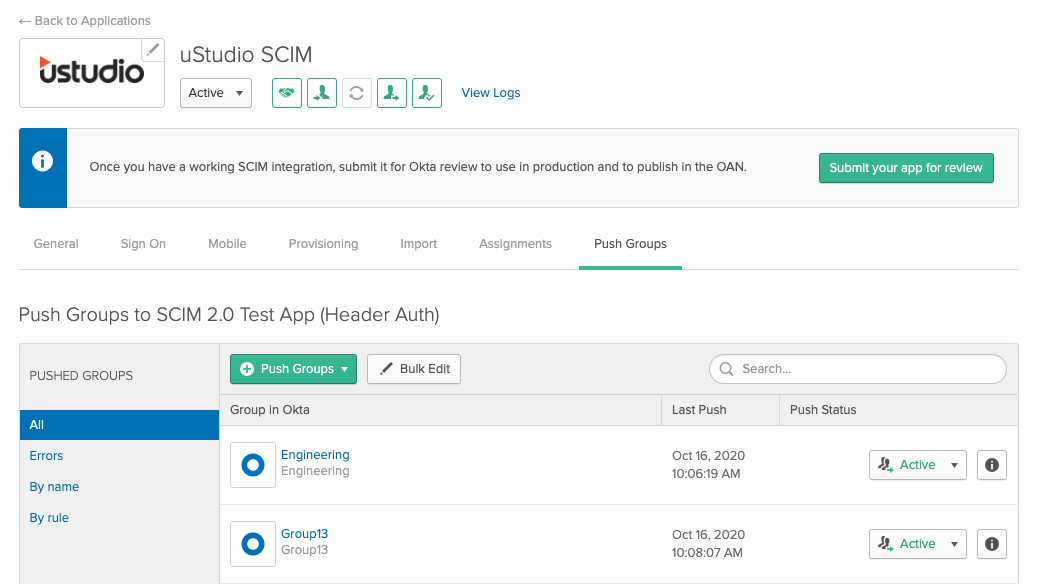Switch to the Mobile tab
Viewport: 1051px width, 584px height.
pyautogui.click(x=227, y=244)
